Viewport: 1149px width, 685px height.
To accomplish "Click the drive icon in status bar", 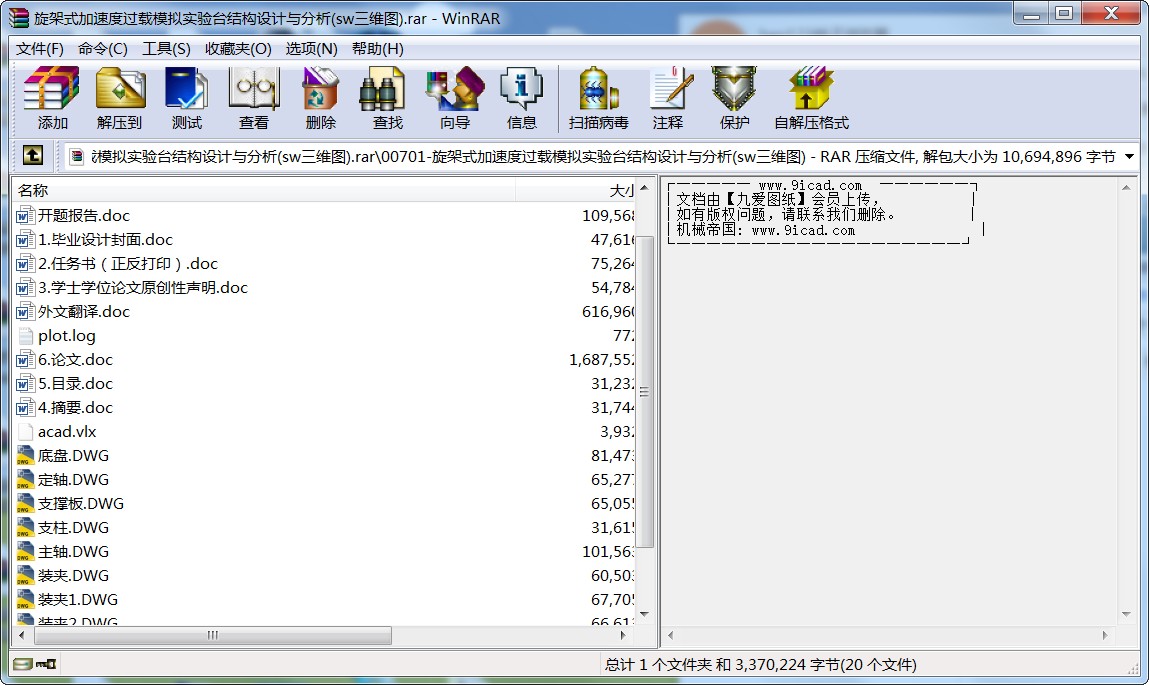I will [x=23, y=664].
